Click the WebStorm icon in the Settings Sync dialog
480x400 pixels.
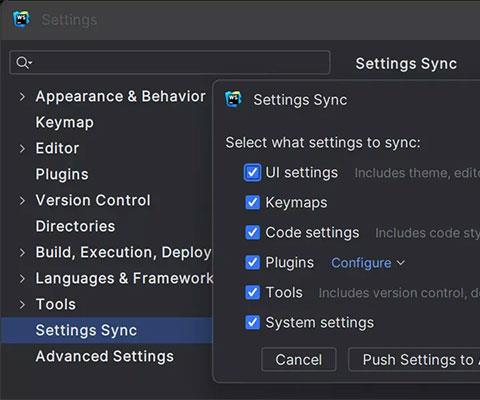(x=233, y=99)
